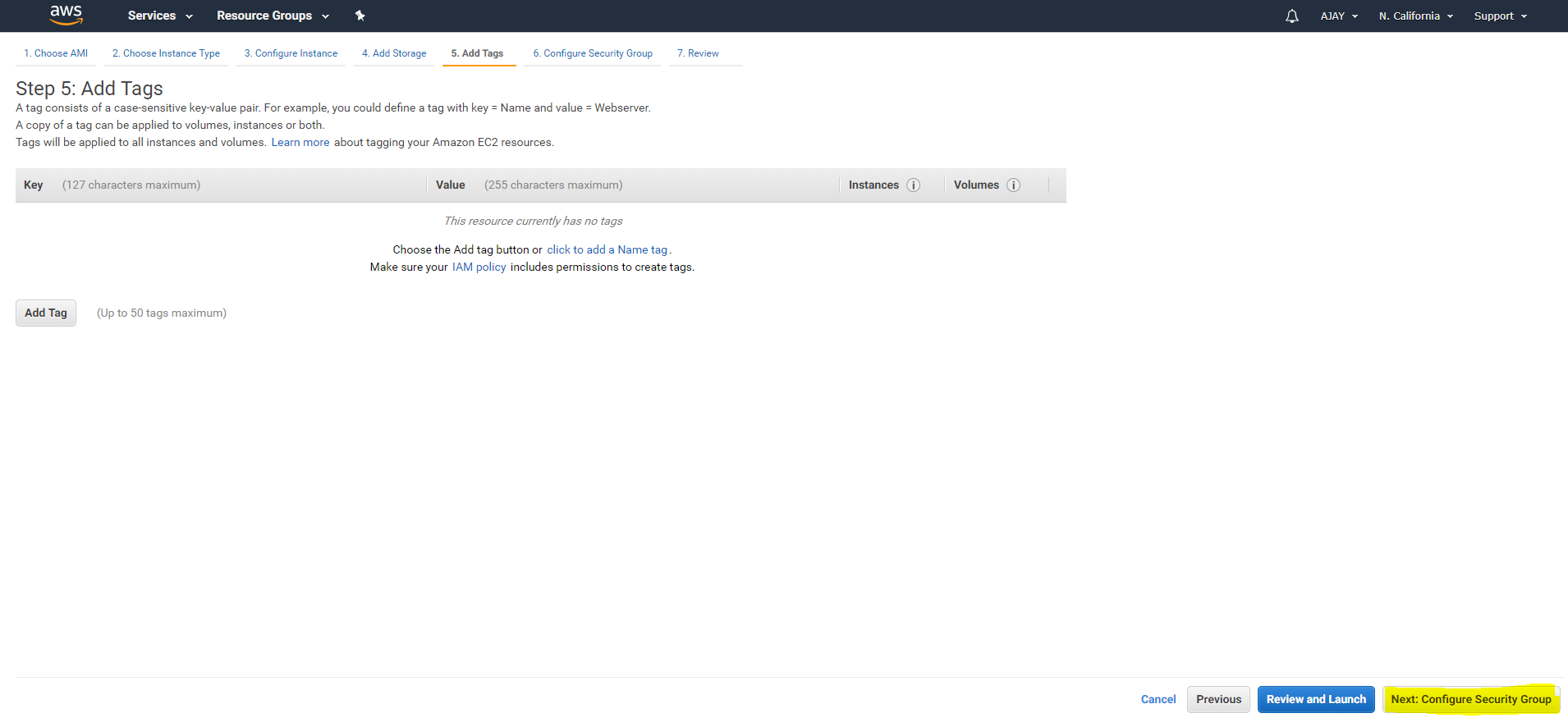Image resolution: width=1568 pixels, height=727 pixels.
Task: Go to the Choose AMI step tab
Action: click(x=56, y=53)
